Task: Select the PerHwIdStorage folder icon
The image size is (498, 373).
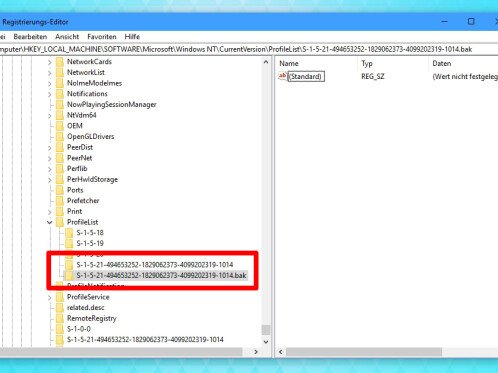Action: [60, 179]
